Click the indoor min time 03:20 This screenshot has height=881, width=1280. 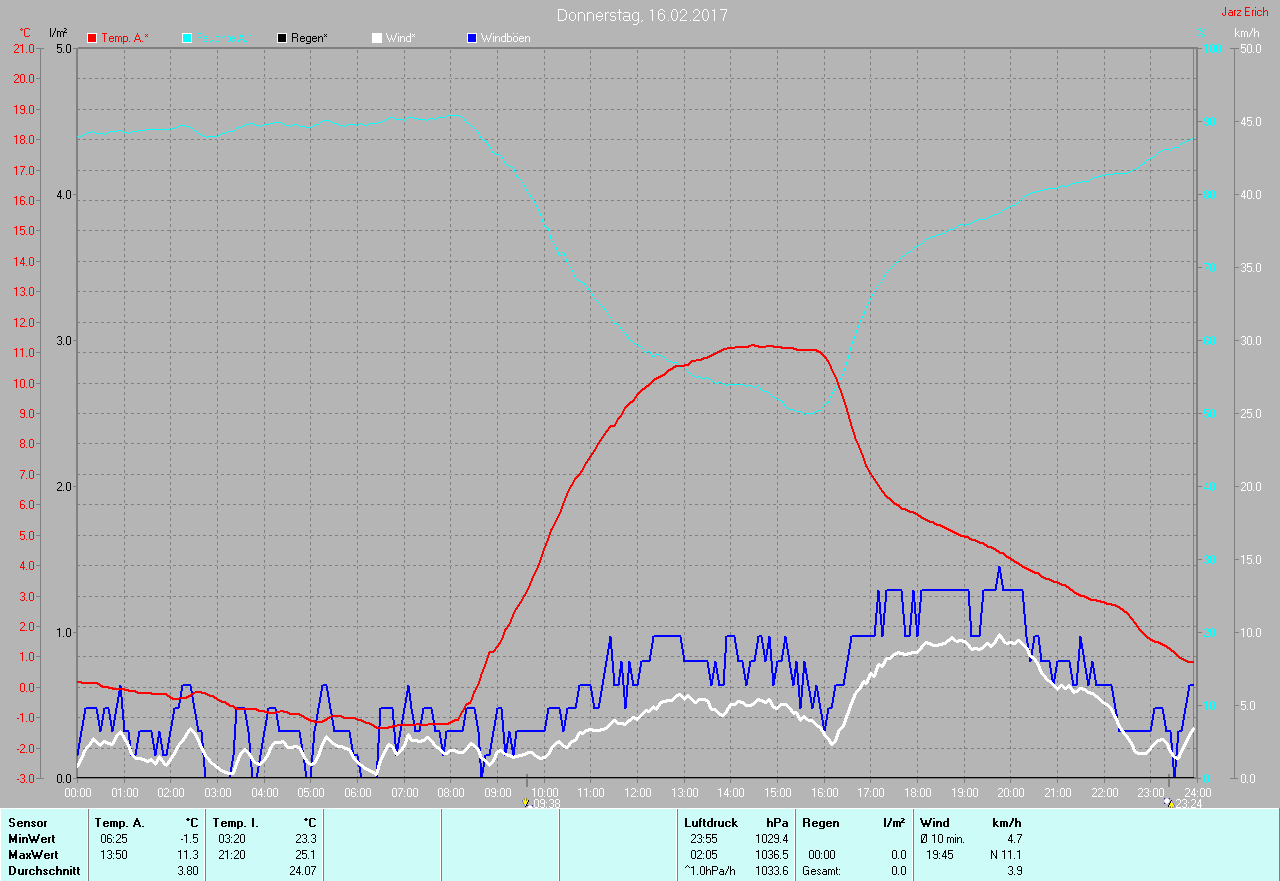coord(232,839)
